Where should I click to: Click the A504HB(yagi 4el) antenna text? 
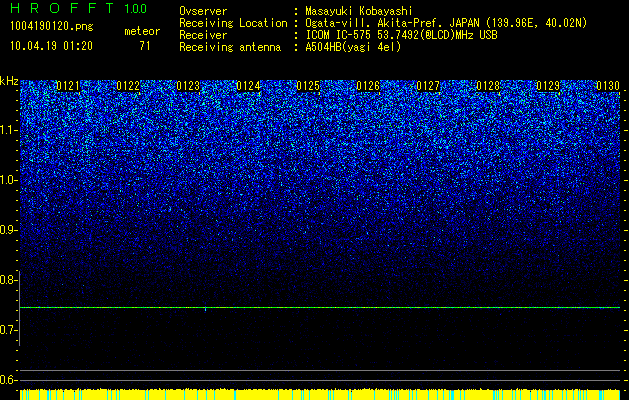(x=353, y=47)
